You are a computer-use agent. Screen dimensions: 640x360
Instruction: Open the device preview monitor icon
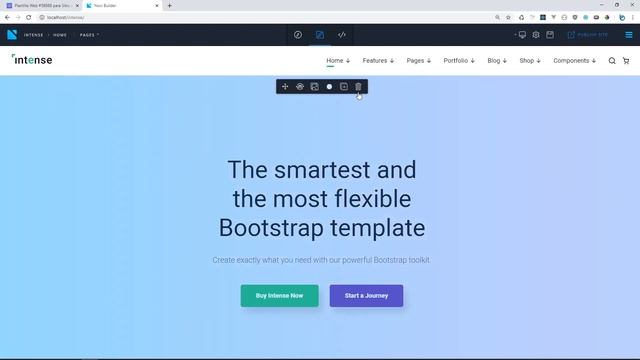522,35
